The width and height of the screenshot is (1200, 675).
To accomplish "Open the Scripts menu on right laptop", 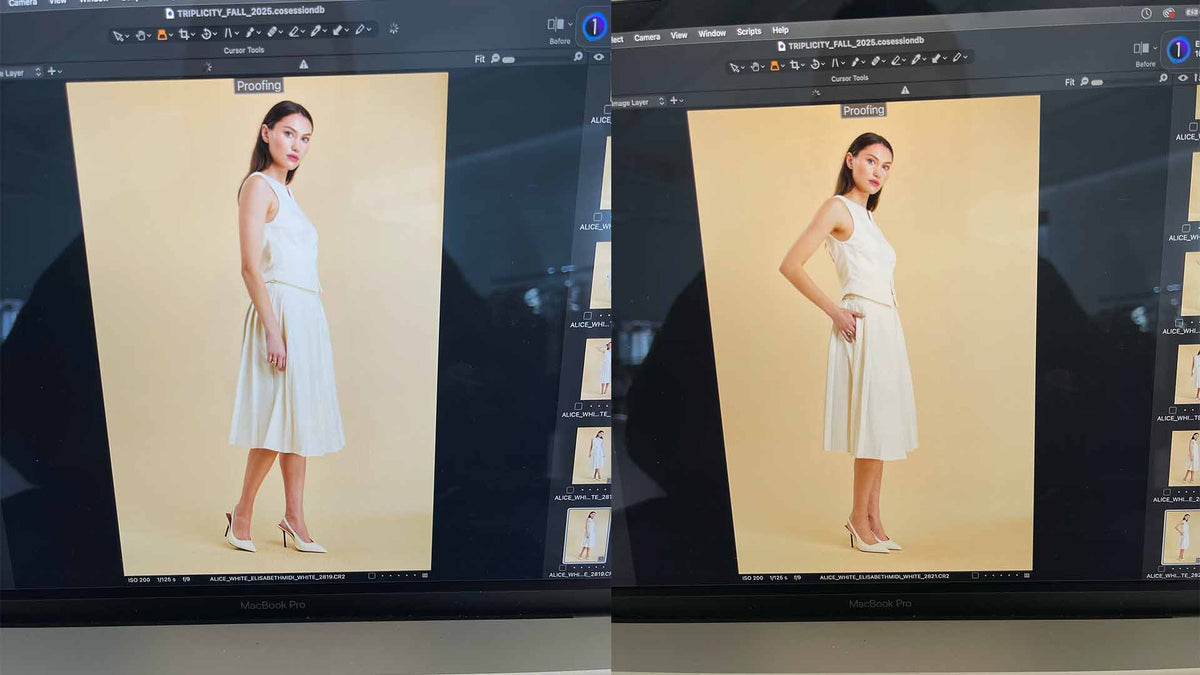I will 749,32.
